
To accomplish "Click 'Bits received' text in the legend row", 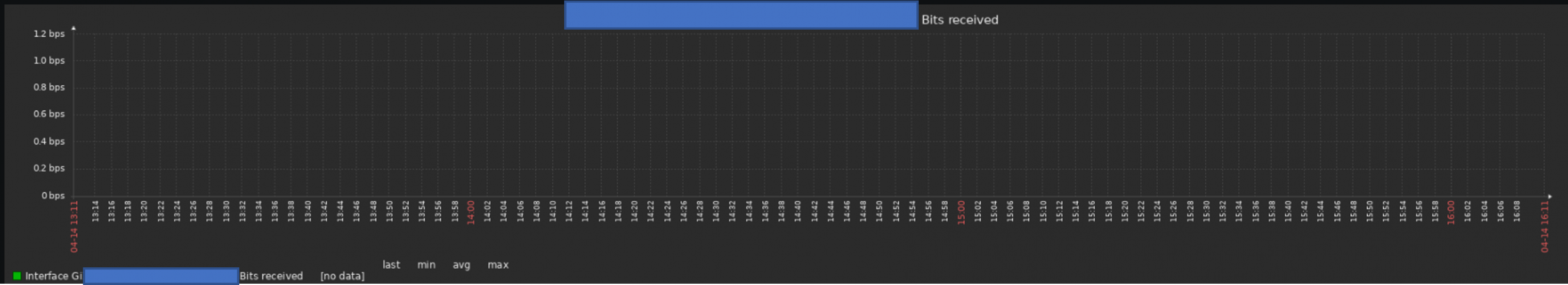I will tap(271, 276).
